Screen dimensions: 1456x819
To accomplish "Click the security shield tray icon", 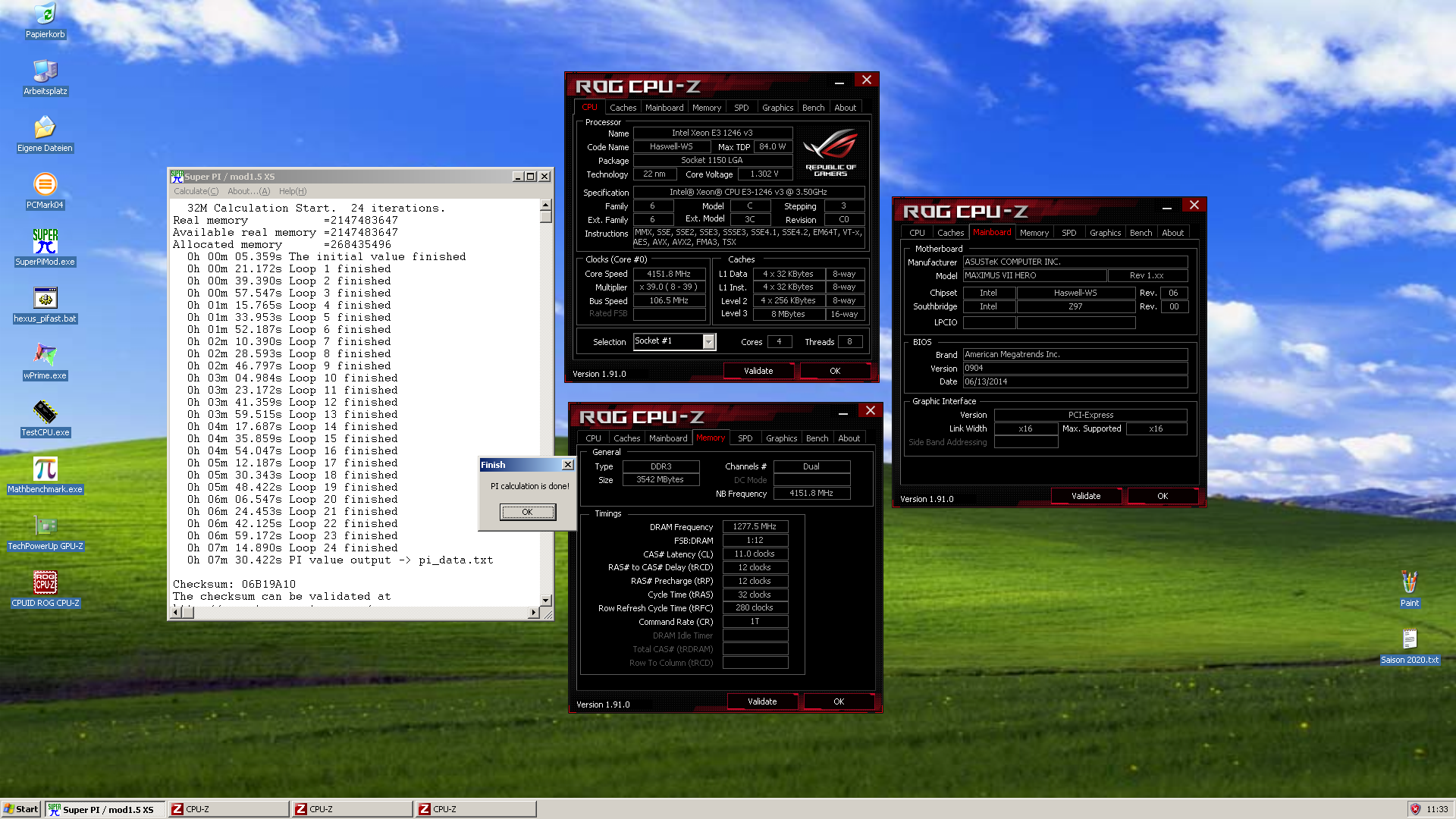I will [x=1415, y=809].
